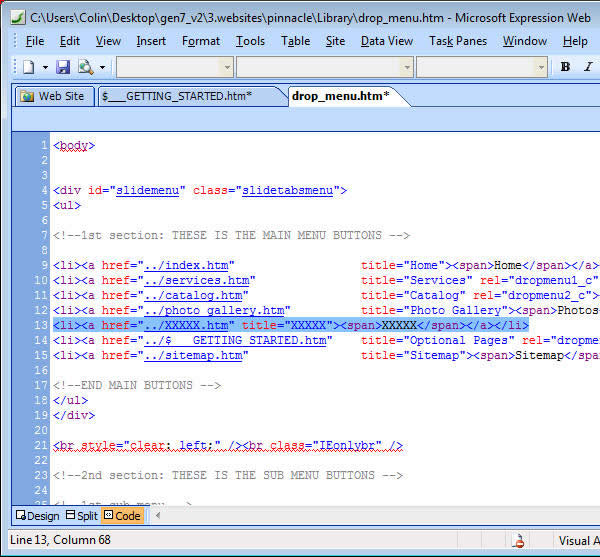Click the ../services.htm link in code

coord(196,280)
